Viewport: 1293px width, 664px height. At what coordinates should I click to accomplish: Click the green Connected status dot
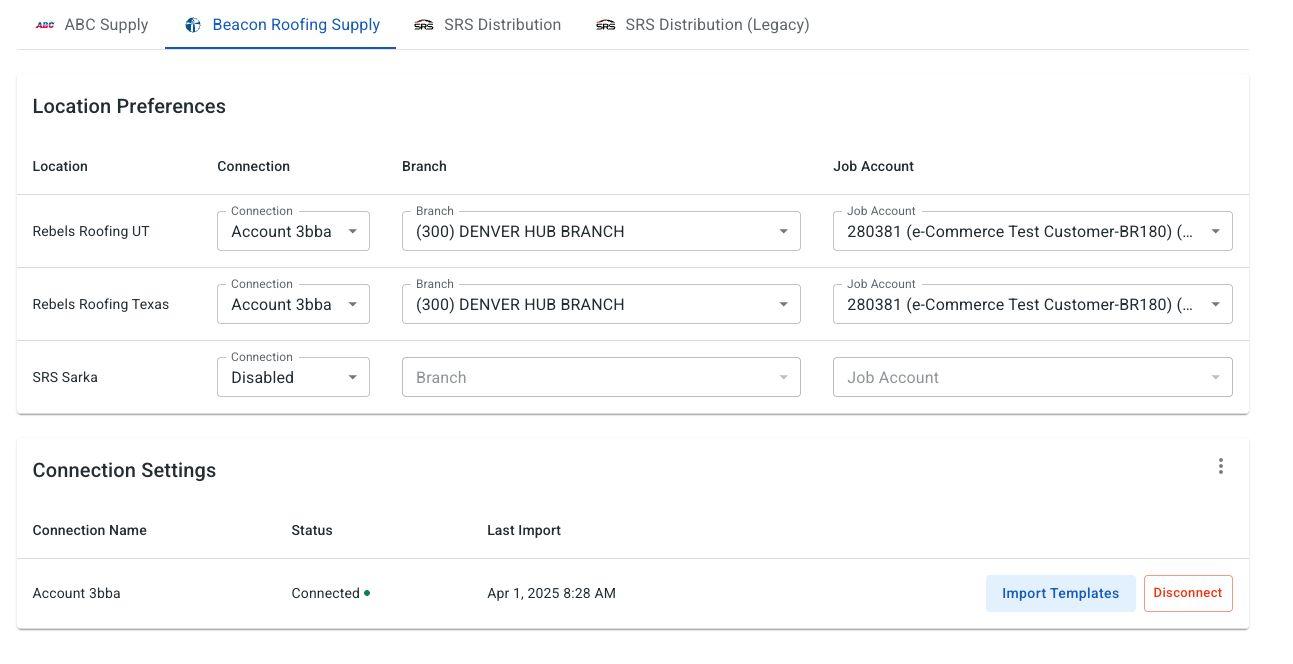[x=367, y=593]
